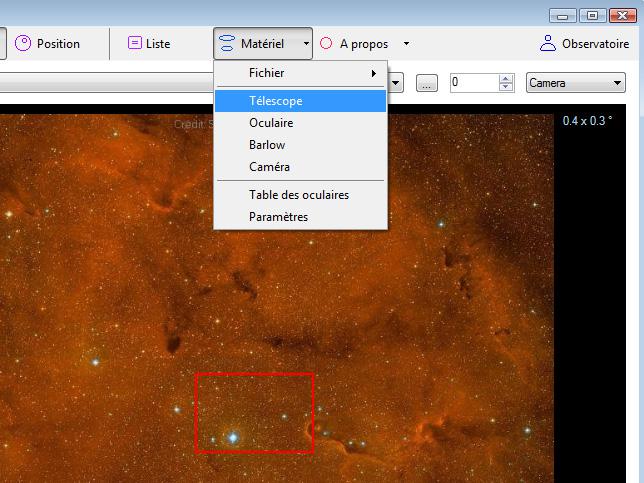
Task: Open the Fichier submenu
Action: point(301,73)
